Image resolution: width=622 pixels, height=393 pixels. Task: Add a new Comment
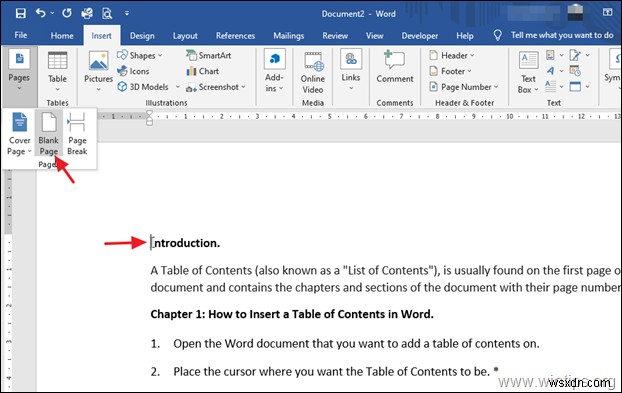395,67
